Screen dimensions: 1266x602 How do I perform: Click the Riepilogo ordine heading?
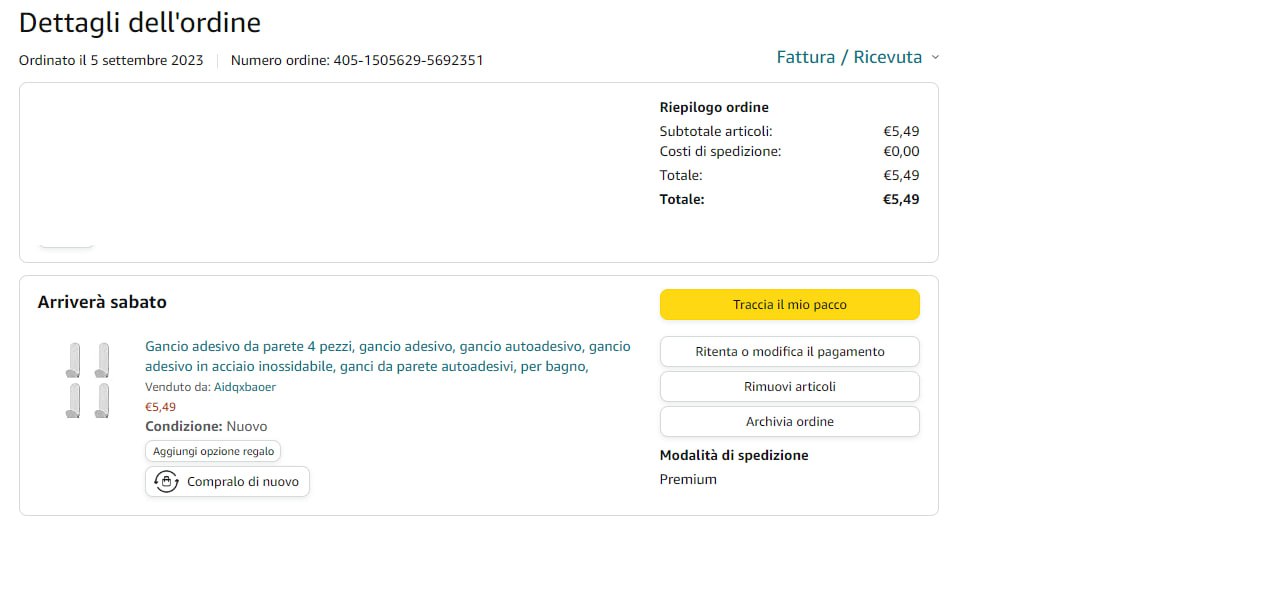click(x=714, y=107)
